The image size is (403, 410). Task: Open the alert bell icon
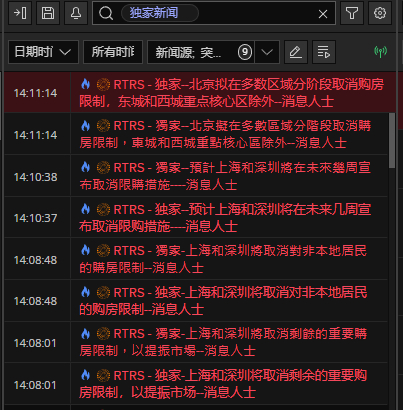click(76, 13)
